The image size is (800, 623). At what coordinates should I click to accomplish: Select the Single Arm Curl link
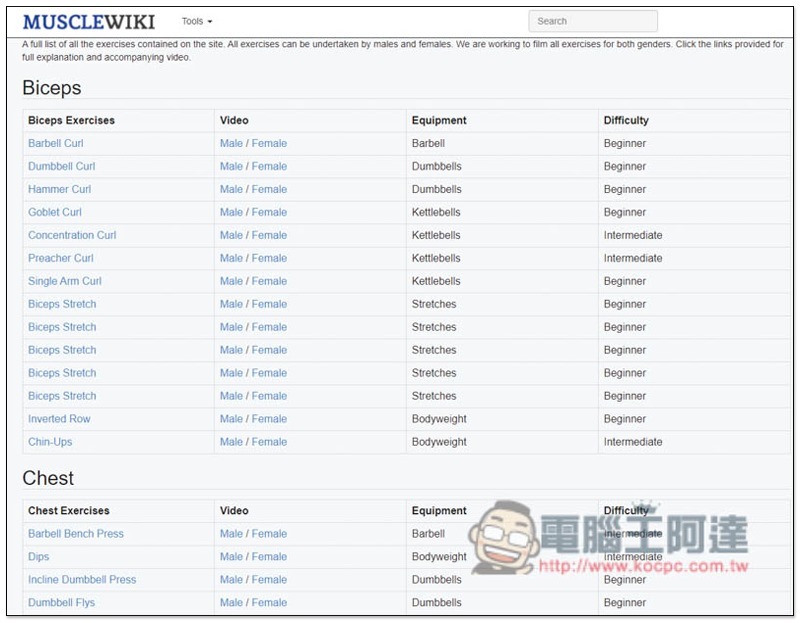click(65, 281)
